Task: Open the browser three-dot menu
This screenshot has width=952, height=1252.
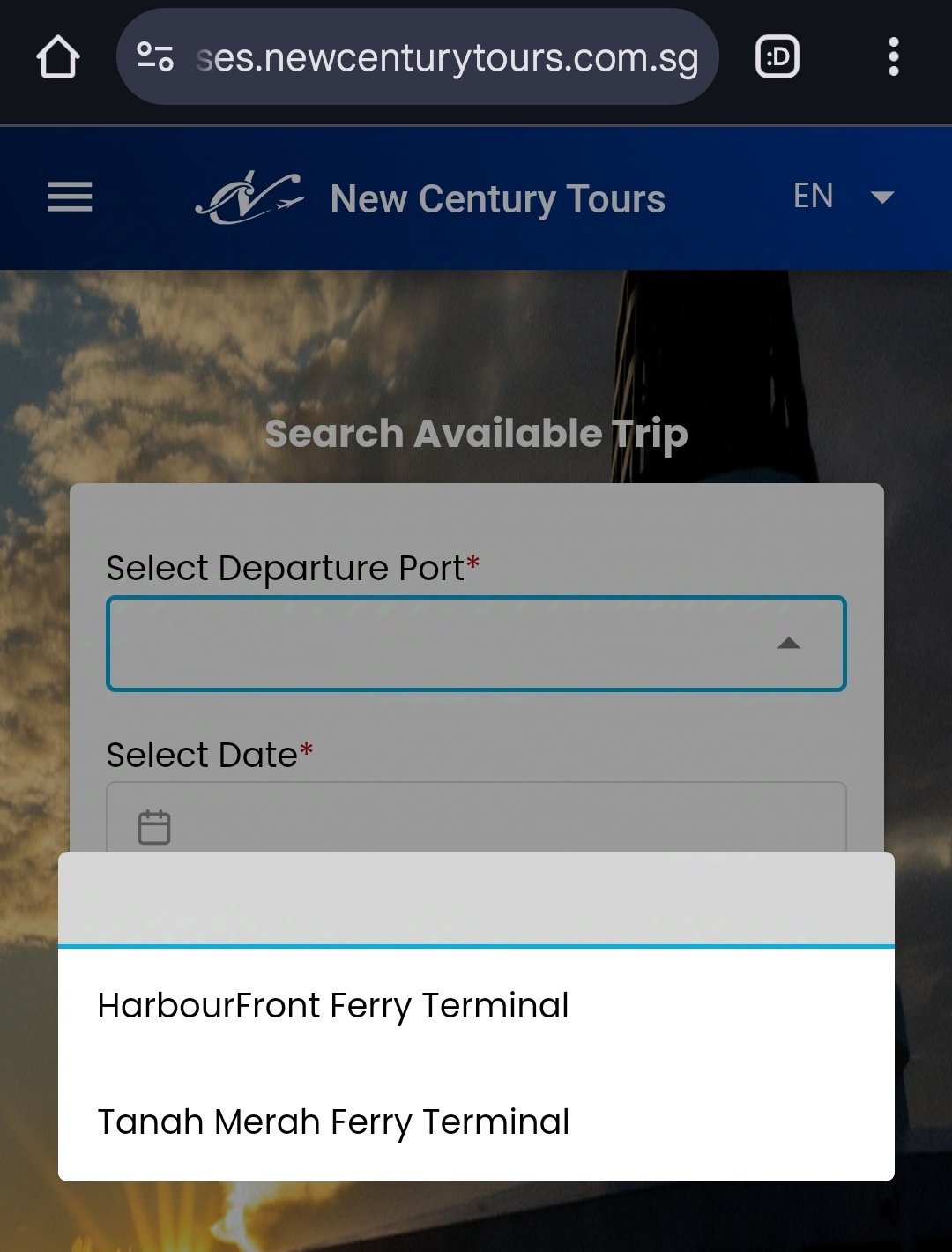Action: [x=894, y=57]
